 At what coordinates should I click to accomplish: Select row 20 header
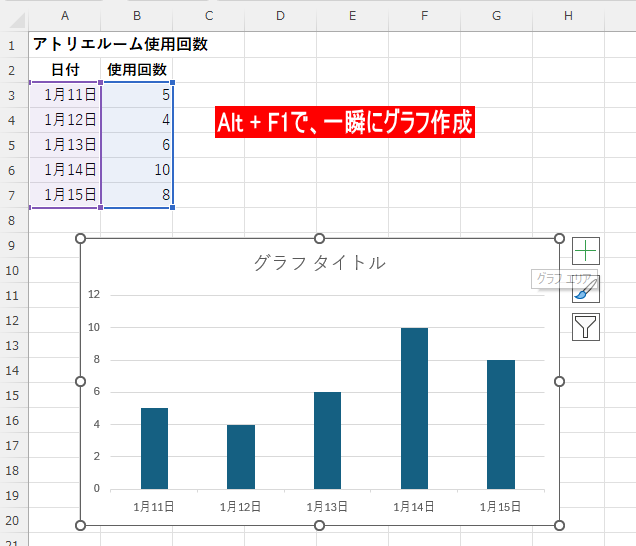coord(12,520)
